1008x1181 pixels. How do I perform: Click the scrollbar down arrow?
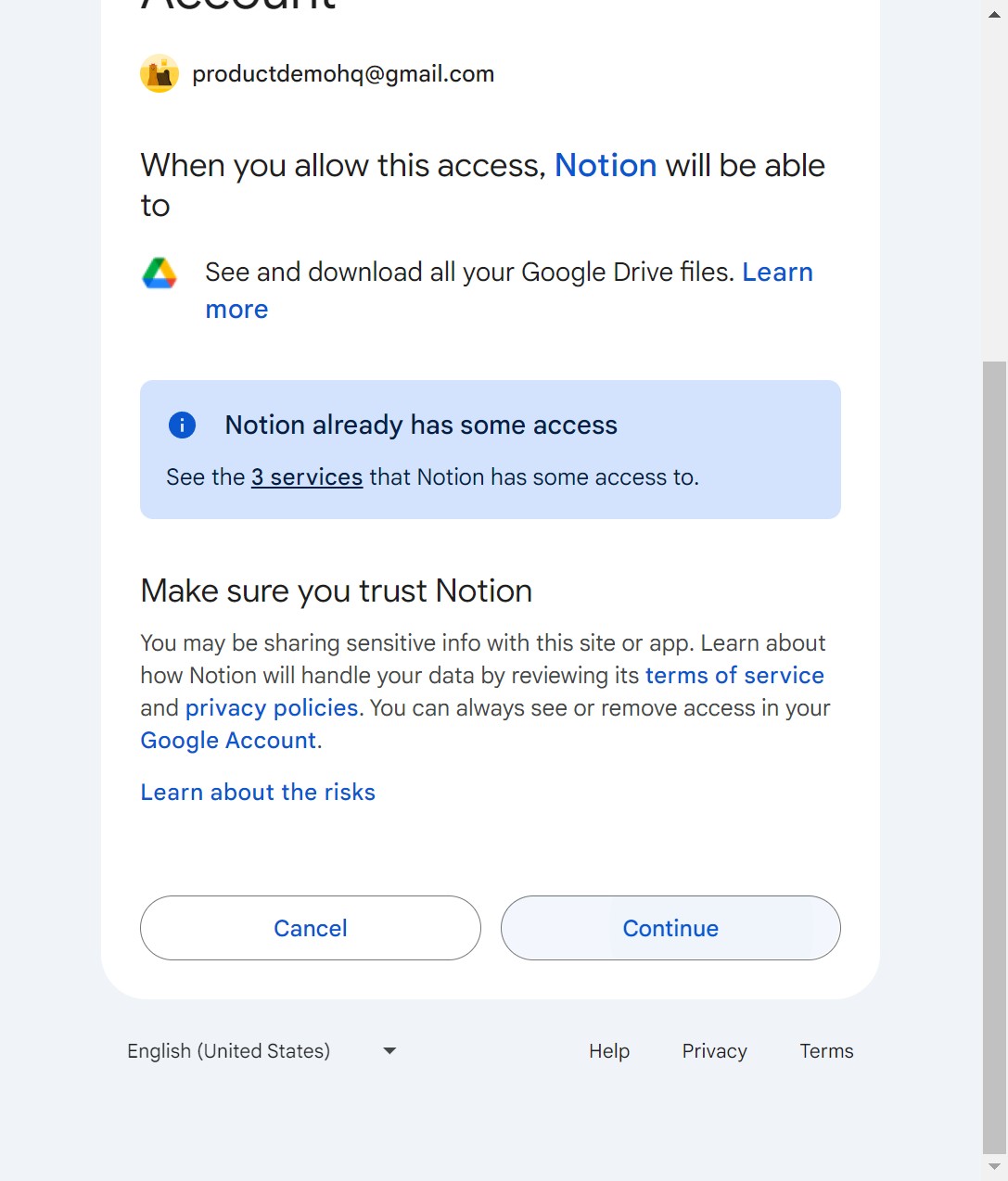(x=995, y=1166)
